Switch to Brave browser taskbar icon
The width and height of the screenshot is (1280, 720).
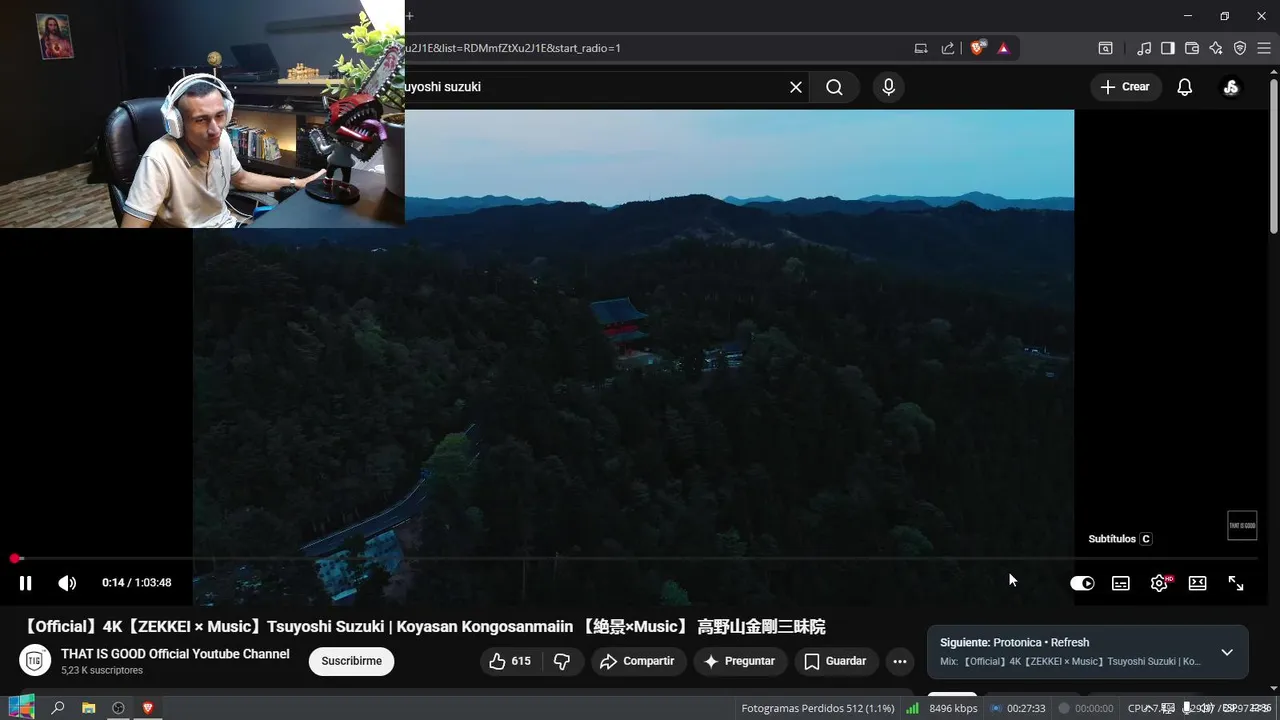(x=148, y=708)
